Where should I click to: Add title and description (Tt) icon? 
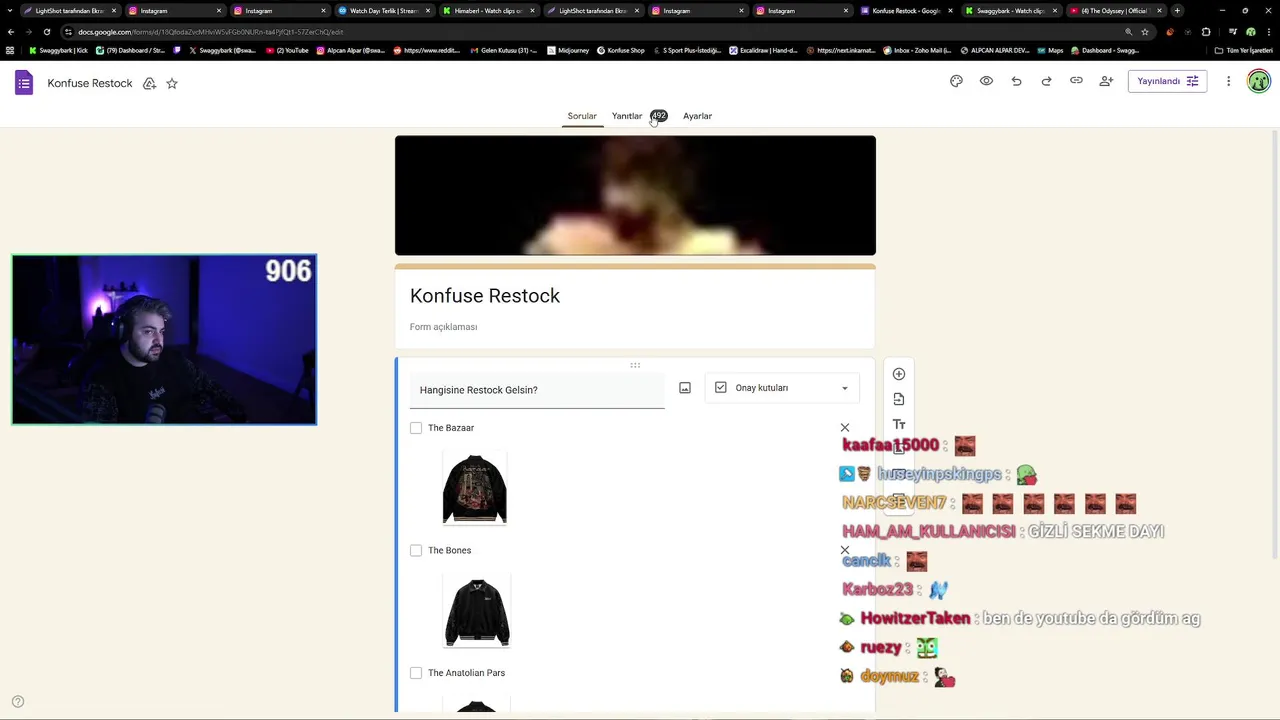tap(899, 425)
